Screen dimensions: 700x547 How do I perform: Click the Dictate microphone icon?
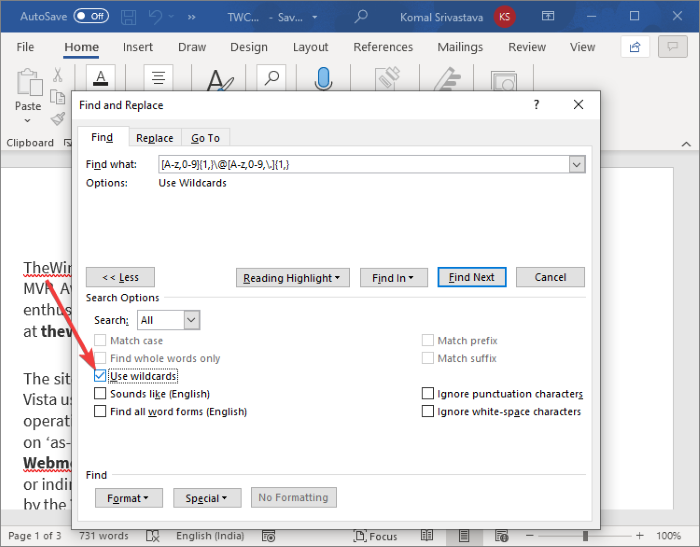pos(323,78)
